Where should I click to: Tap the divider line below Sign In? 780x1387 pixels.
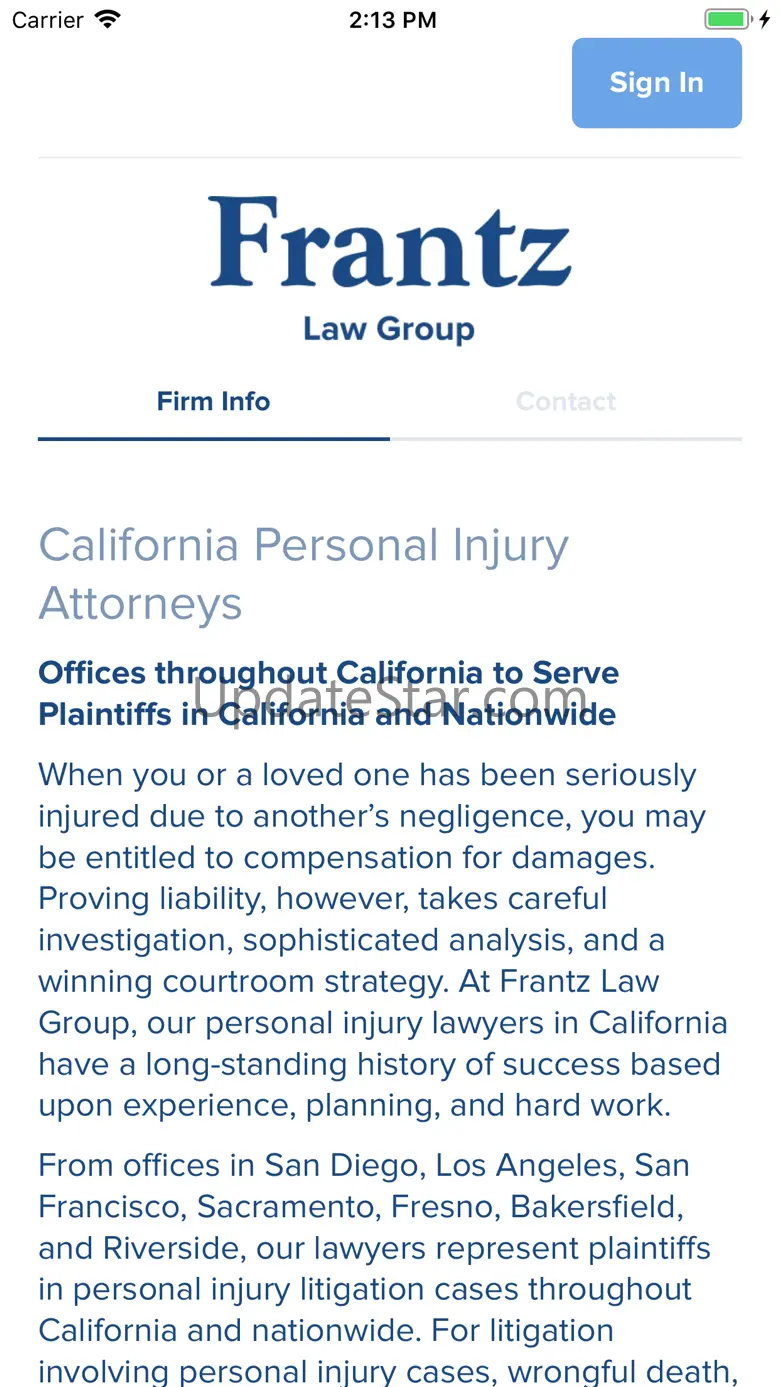(390, 158)
